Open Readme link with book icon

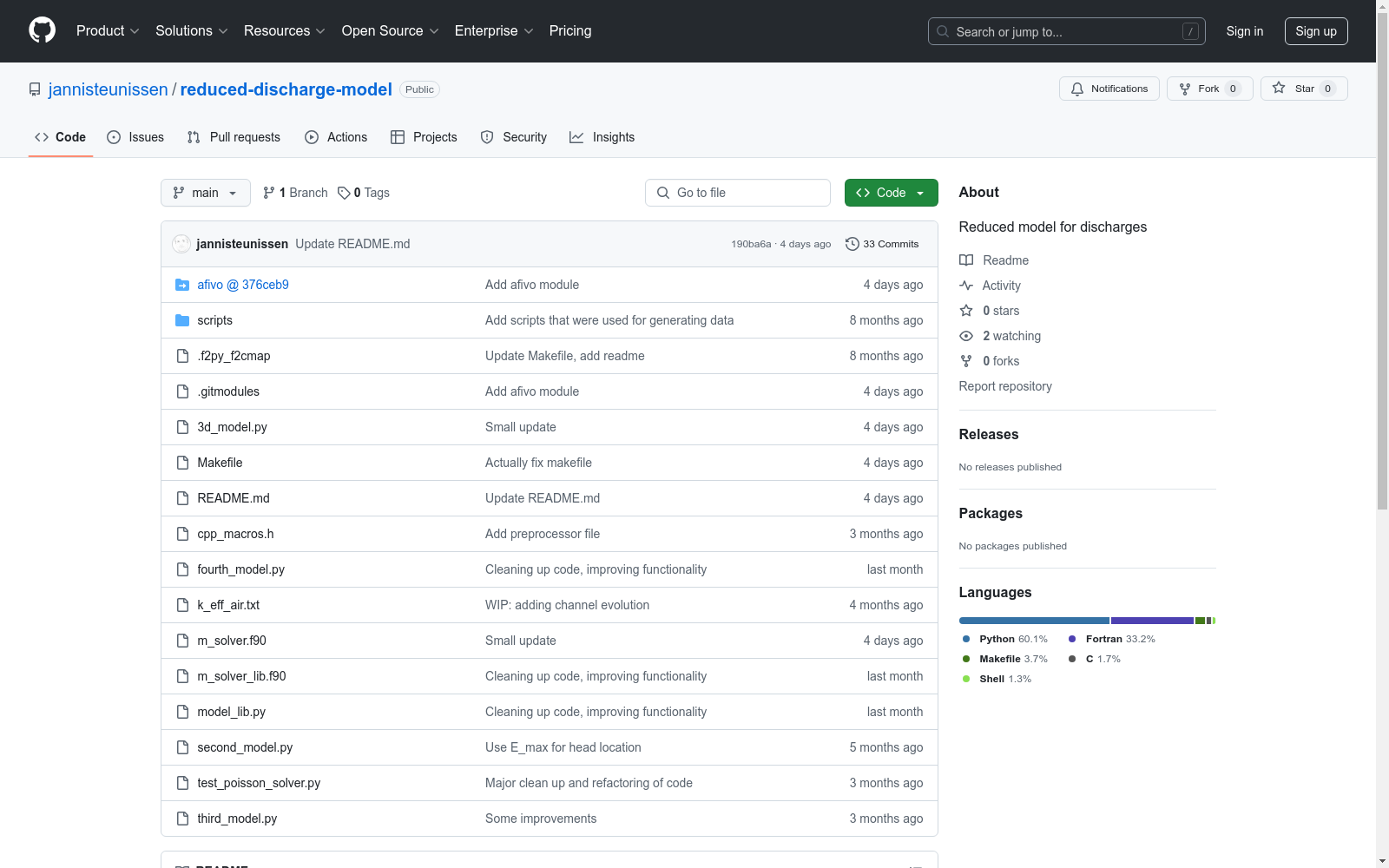coord(994,260)
